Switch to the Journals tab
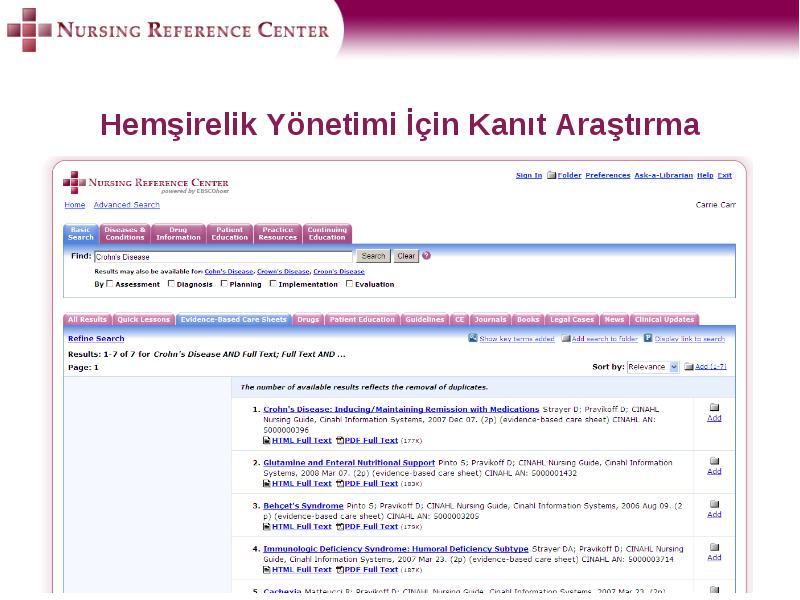Image resolution: width=800 pixels, height=600 pixels. pyautogui.click(x=490, y=319)
